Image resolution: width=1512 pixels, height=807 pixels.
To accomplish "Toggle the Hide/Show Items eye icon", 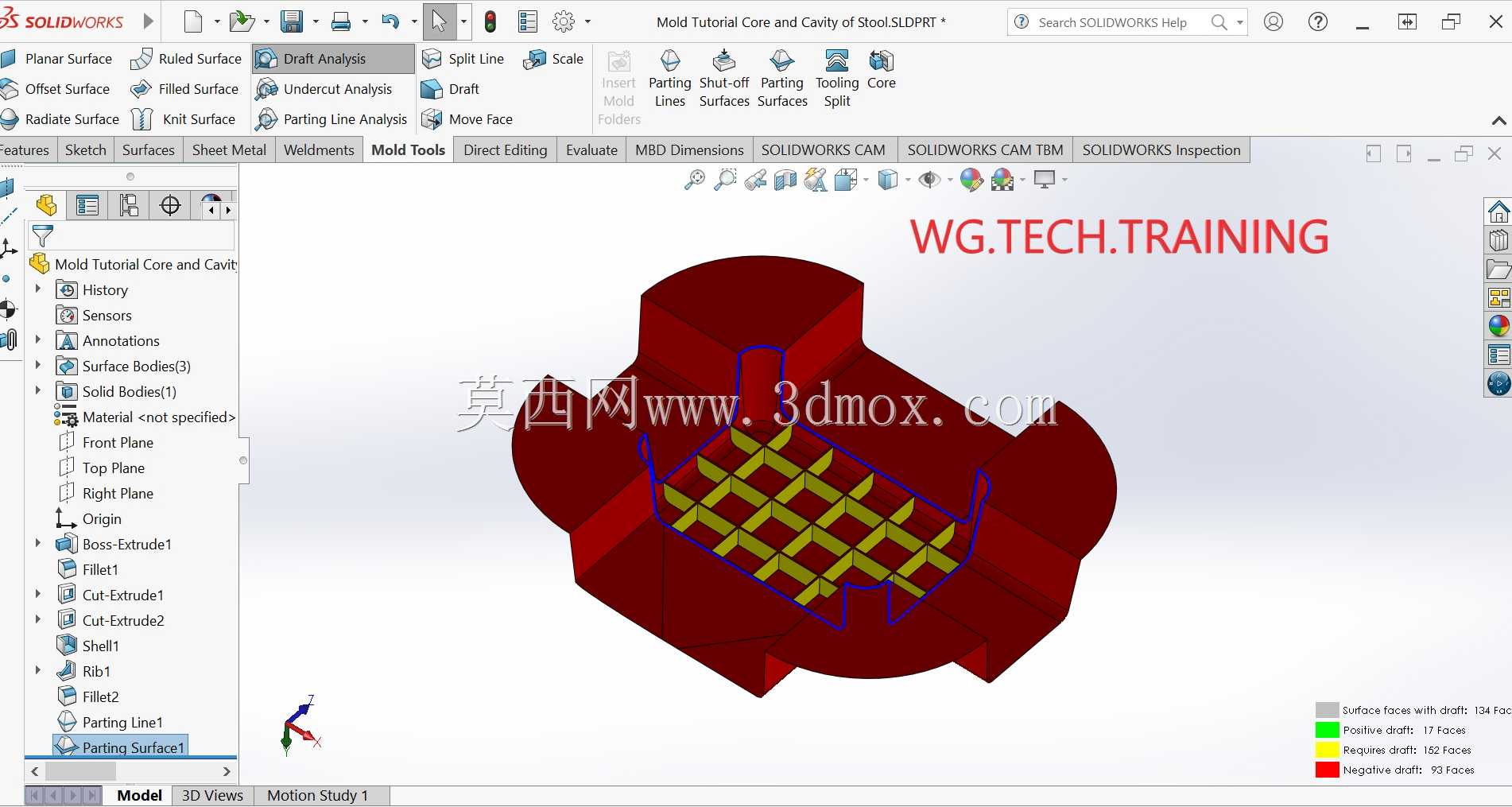I will (x=929, y=180).
